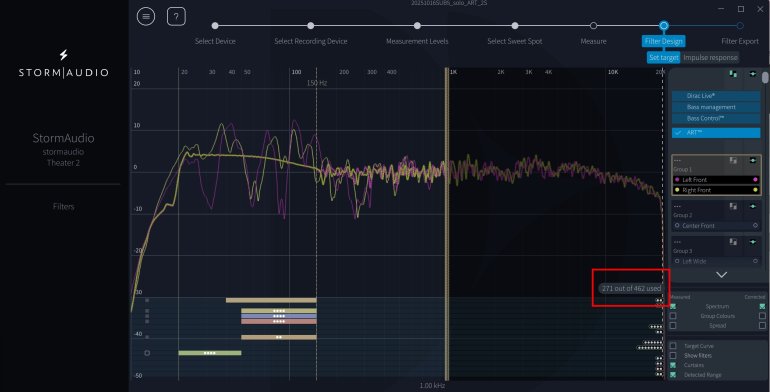Enable the Show Filters checkbox
This screenshot has width=770, height=392.
coord(673,355)
